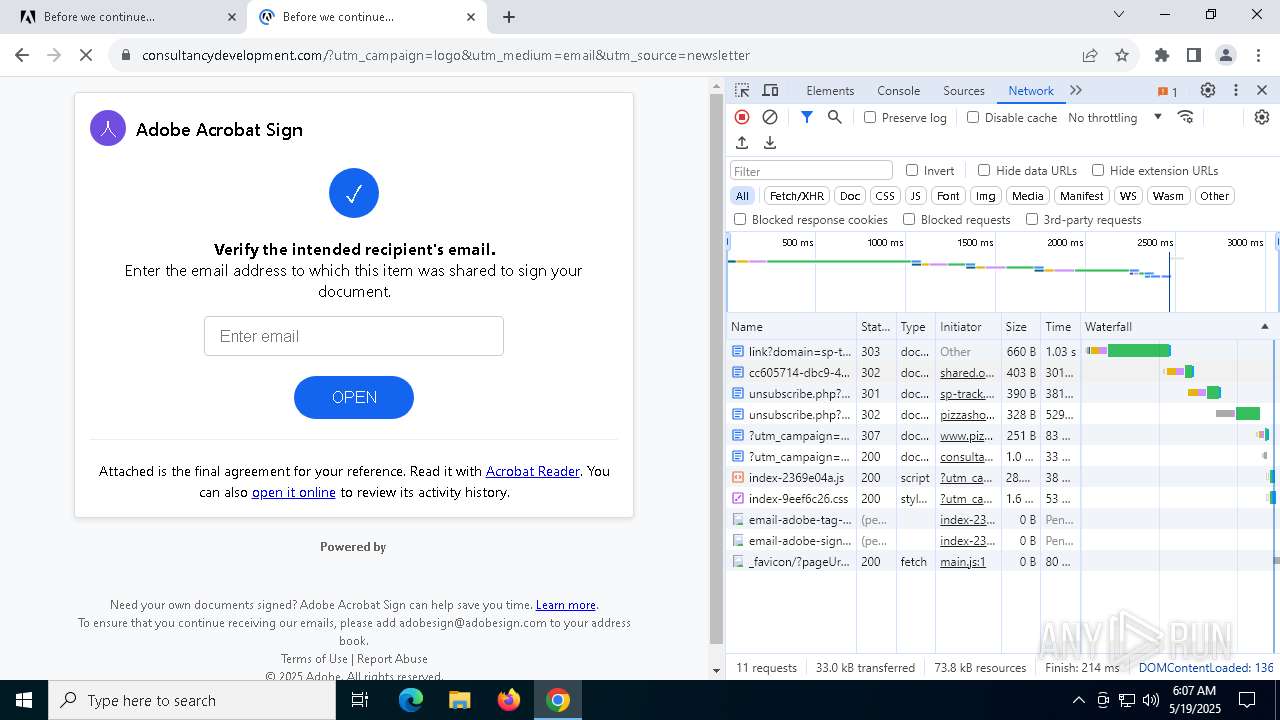Screen dimensions: 1280x720
Task: View site information lock icon
Action: tap(126, 55)
